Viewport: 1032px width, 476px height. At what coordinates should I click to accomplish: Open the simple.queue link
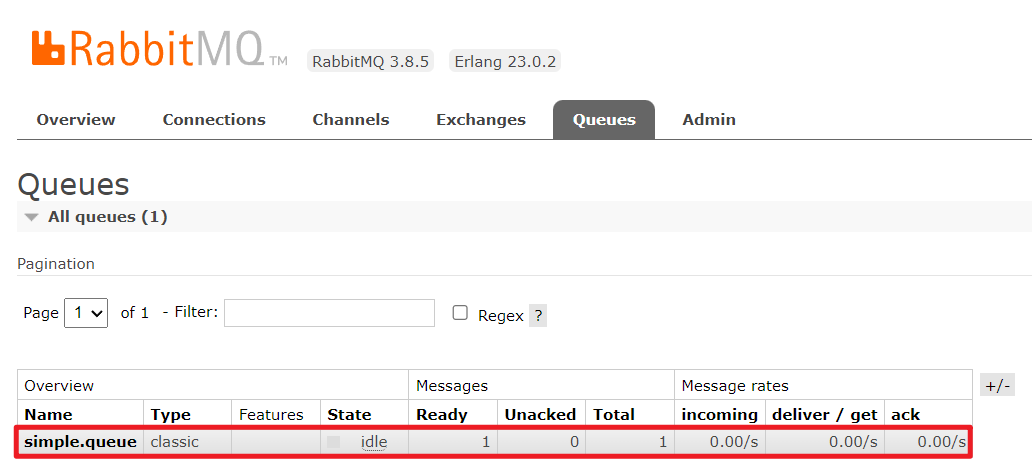point(80,442)
